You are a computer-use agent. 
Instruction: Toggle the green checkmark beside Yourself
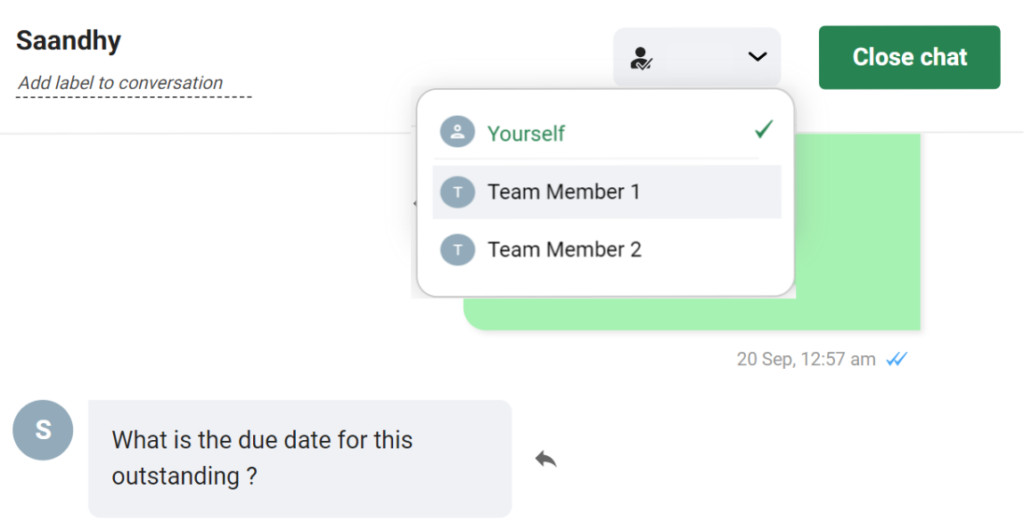pyautogui.click(x=763, y=129)
